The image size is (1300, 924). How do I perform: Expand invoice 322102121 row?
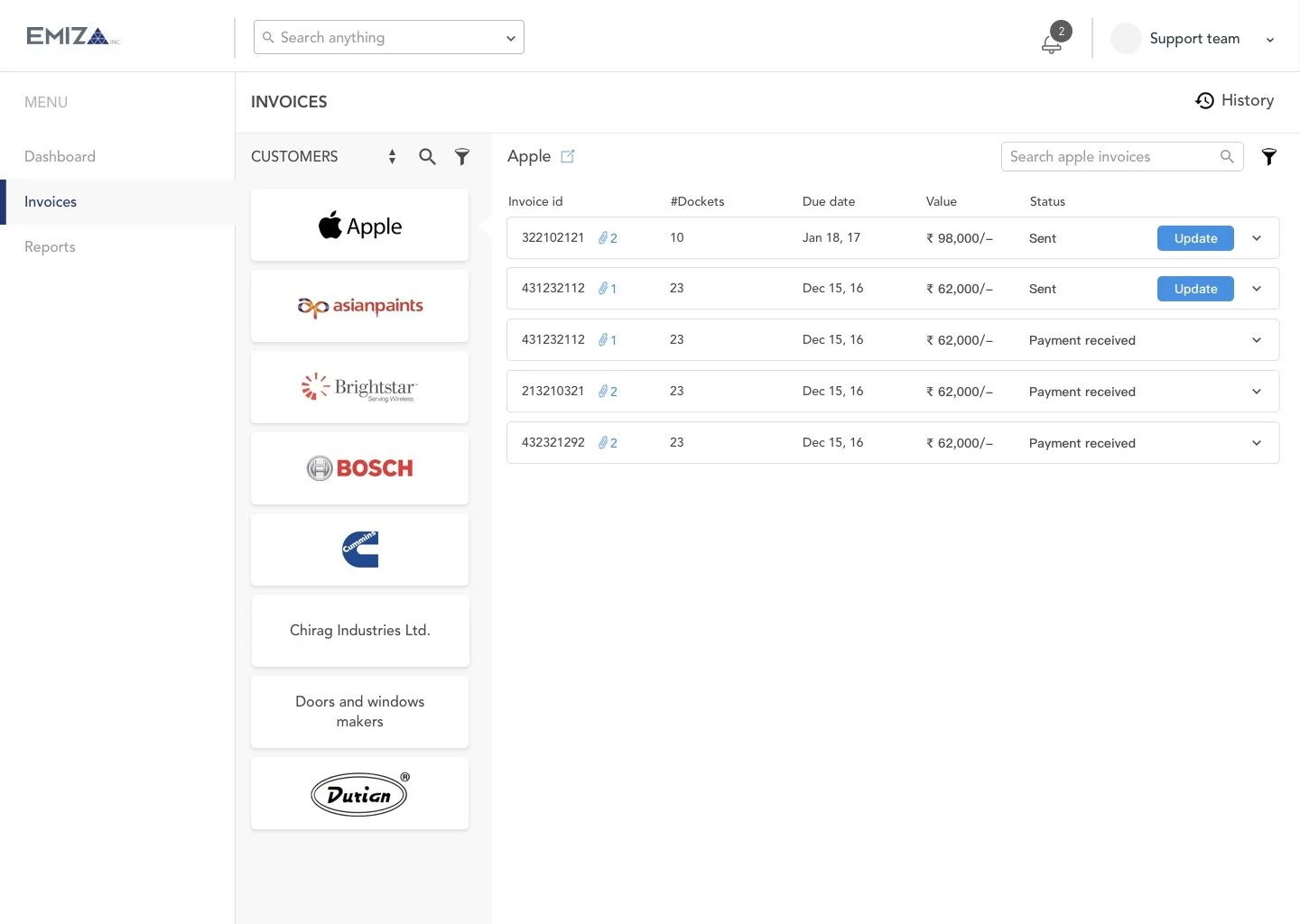1257,238
